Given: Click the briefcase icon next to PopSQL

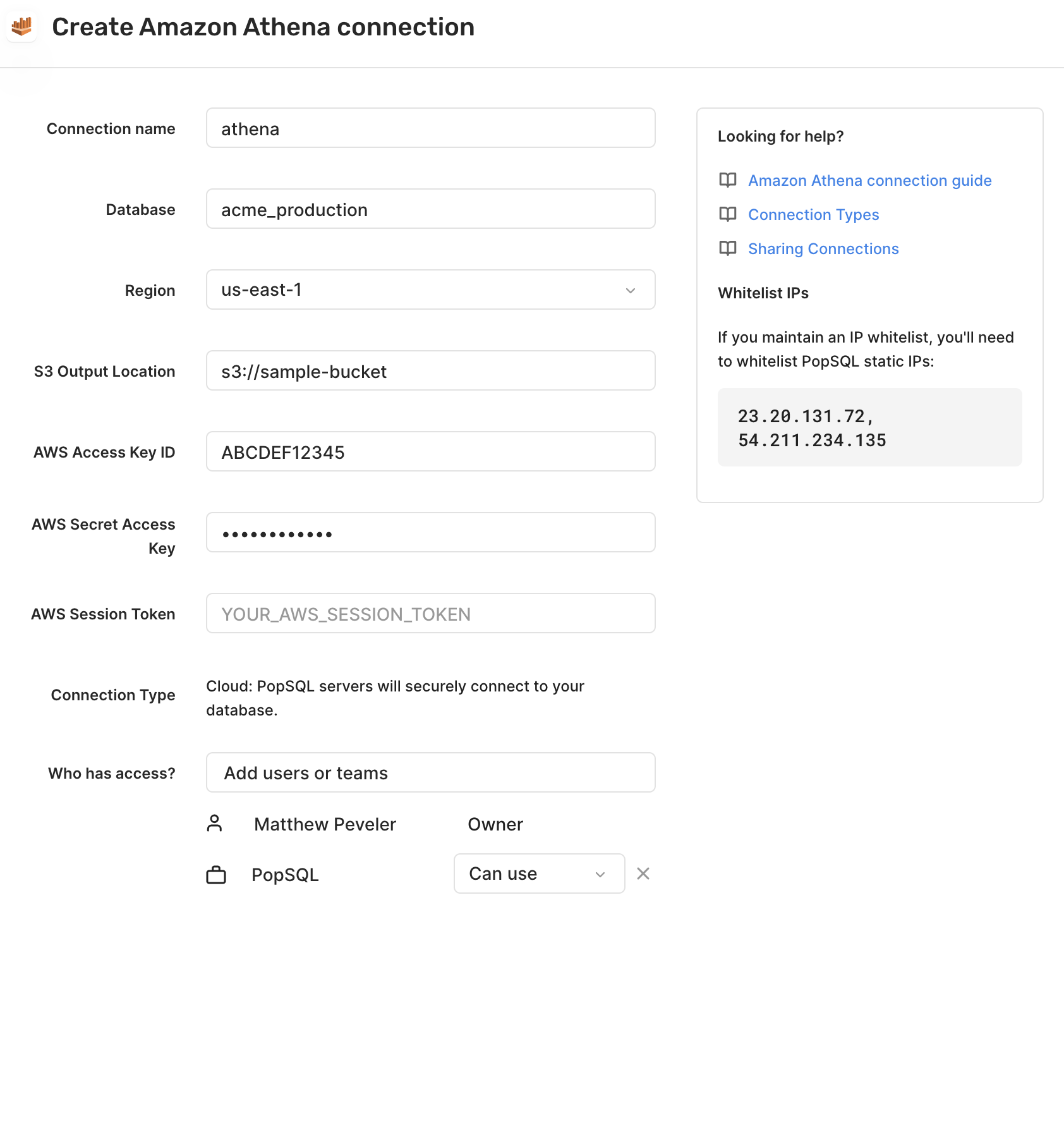Looking at the screenshot, I should point(216,875).
